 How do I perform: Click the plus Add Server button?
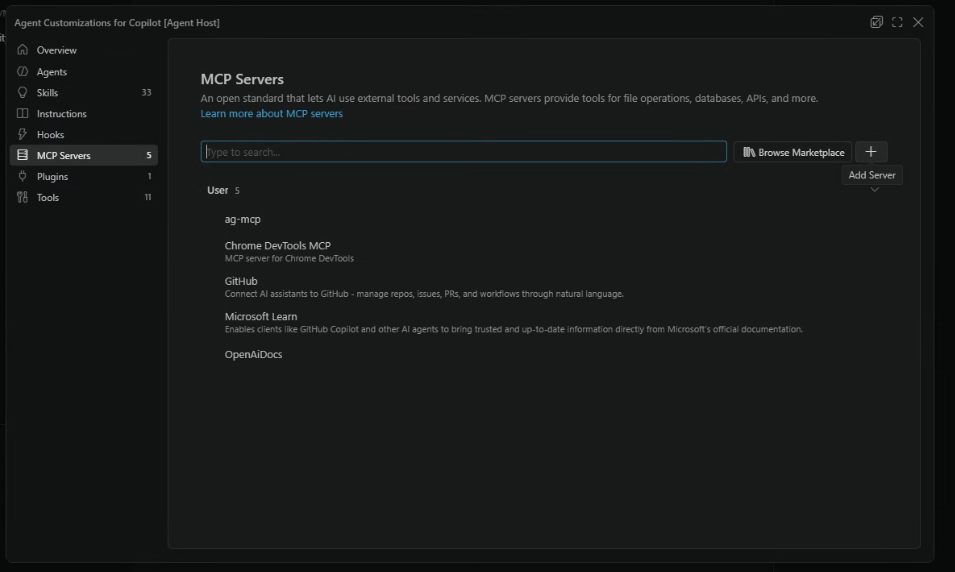(871, 152)
